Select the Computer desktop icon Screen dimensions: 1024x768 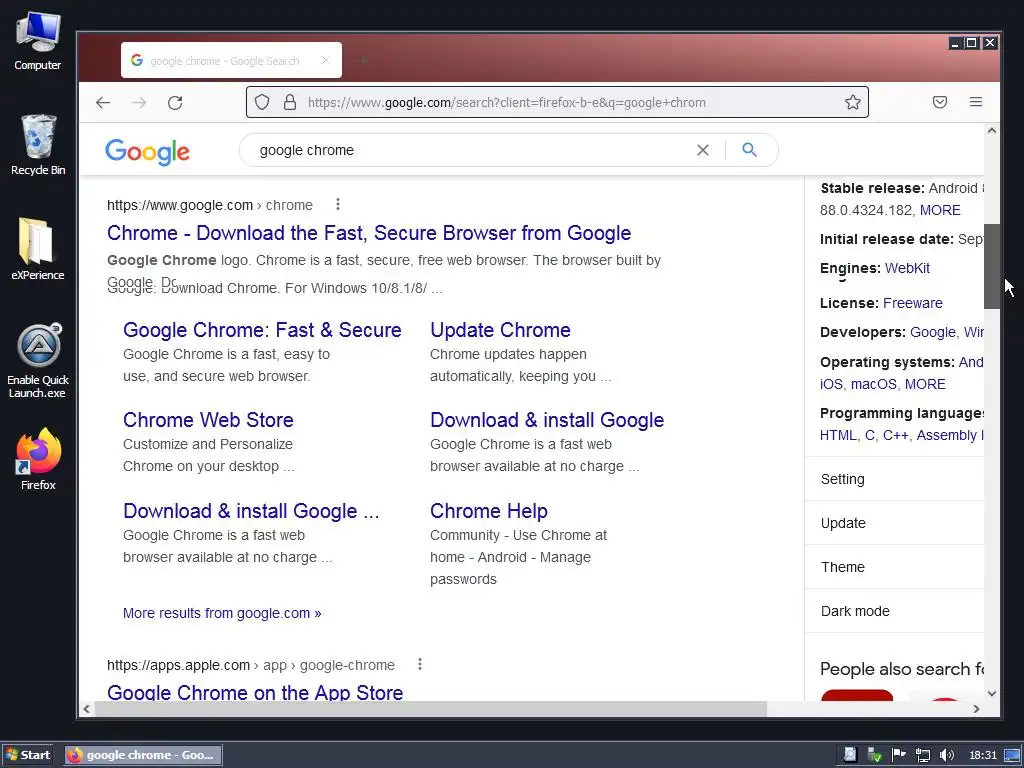(38, 41)
